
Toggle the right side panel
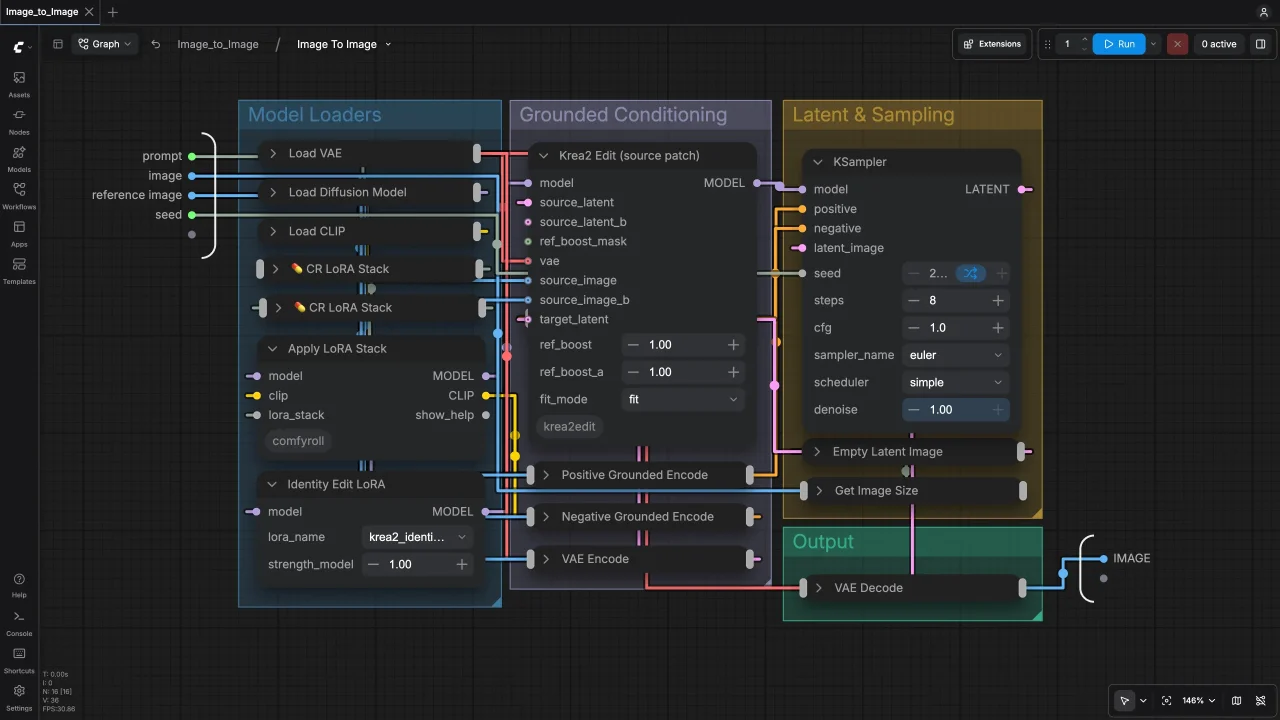click(x=1260, y=44)
